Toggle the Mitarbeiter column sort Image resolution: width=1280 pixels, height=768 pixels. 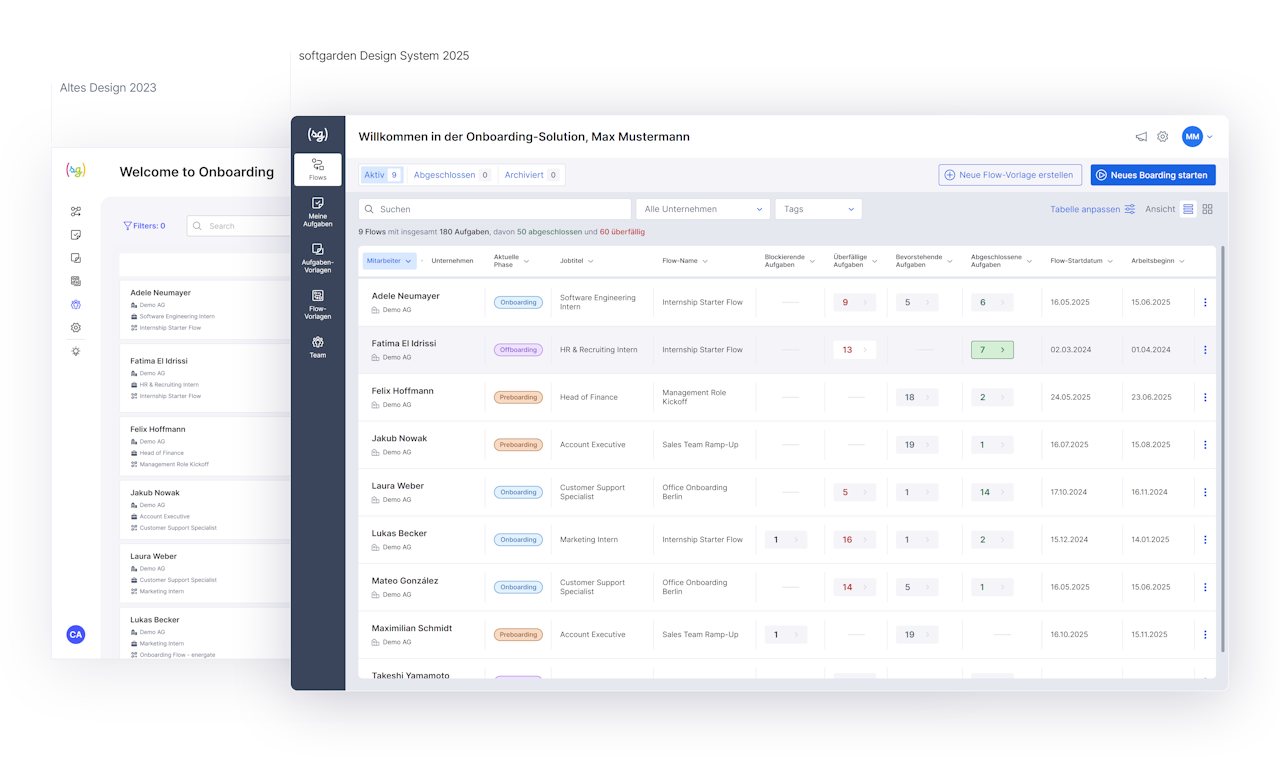click(389, 261)
